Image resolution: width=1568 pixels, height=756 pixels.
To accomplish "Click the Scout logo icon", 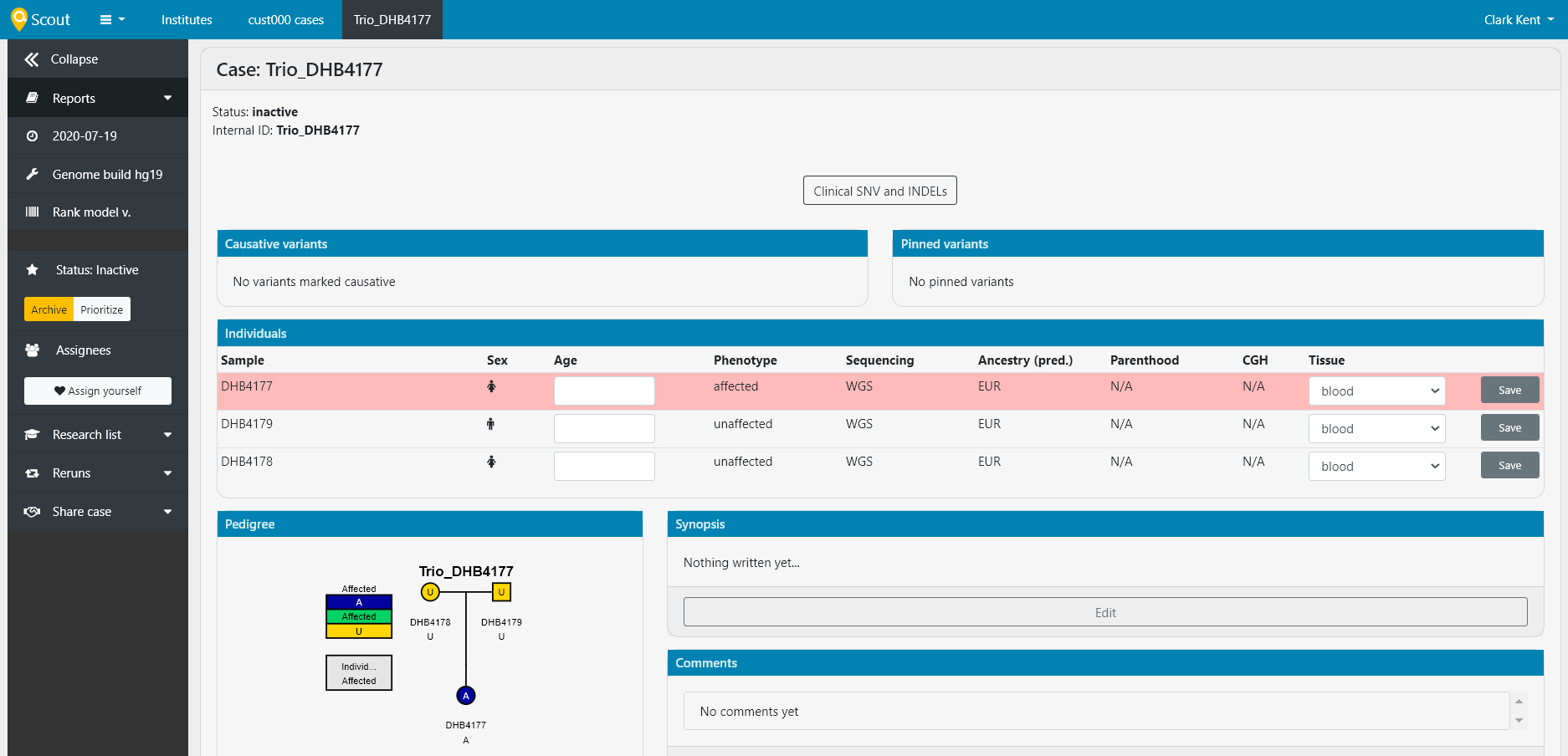I will [x=20, y=19].
